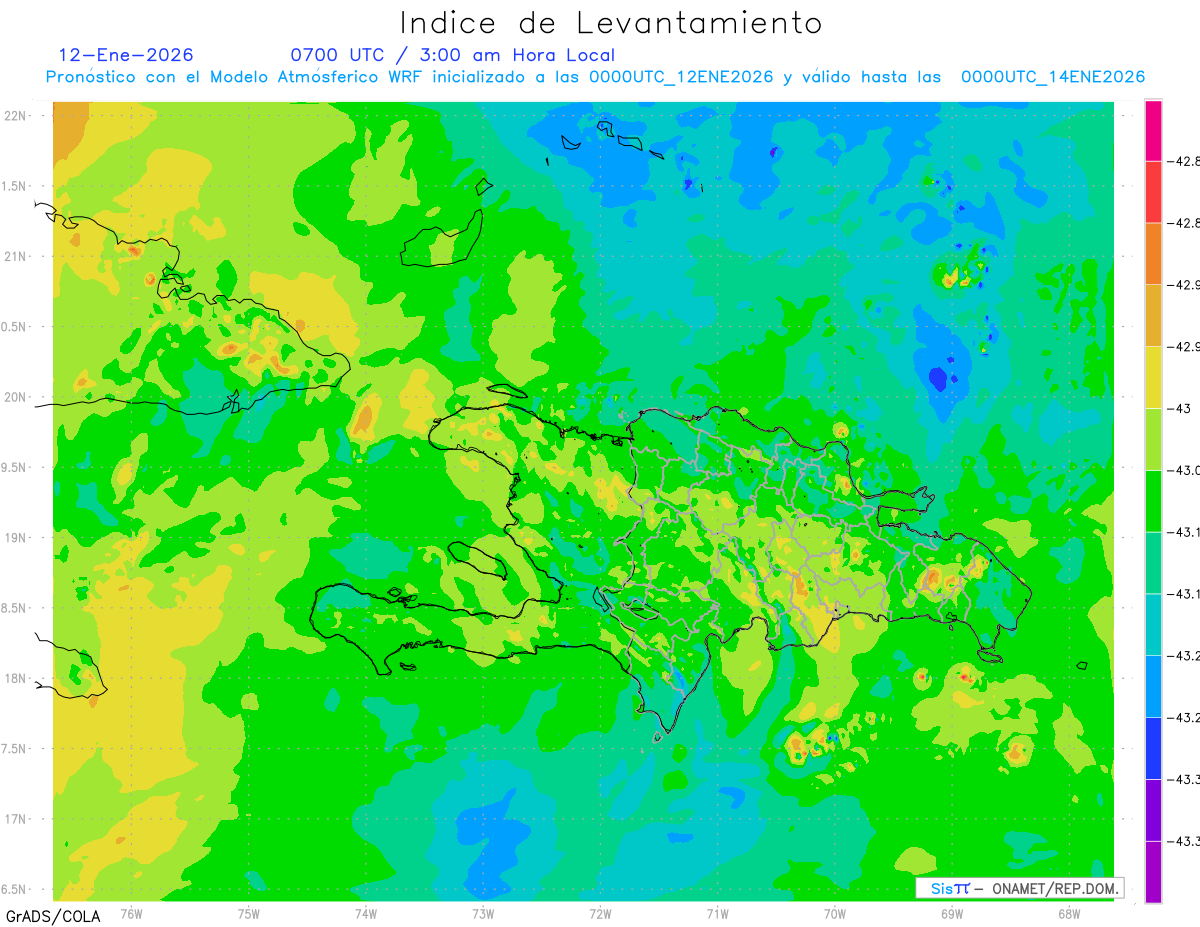Screen dimensions: 1200x927
Task: Click the '19N' latitude label
Action: pos(16,537)
